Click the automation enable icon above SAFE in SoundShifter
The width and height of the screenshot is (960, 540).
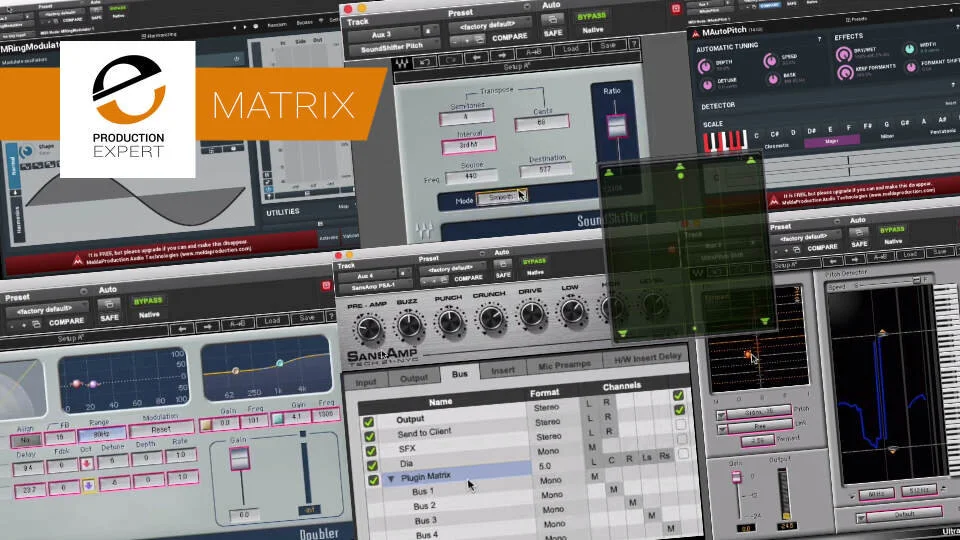tap(552, 19)
